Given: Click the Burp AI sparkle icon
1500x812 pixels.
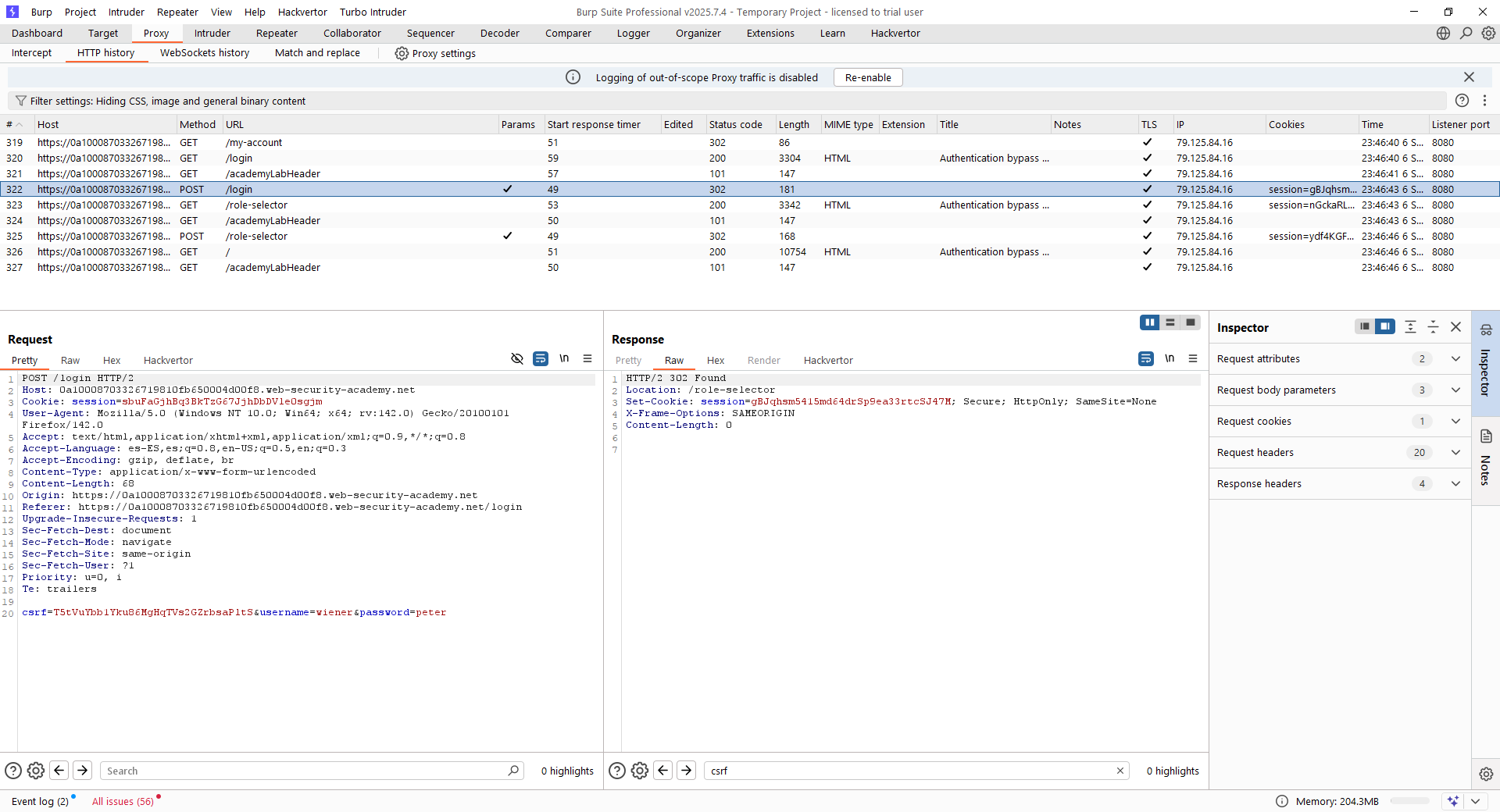Looking at the screenshot, I should pos(1452,801).
